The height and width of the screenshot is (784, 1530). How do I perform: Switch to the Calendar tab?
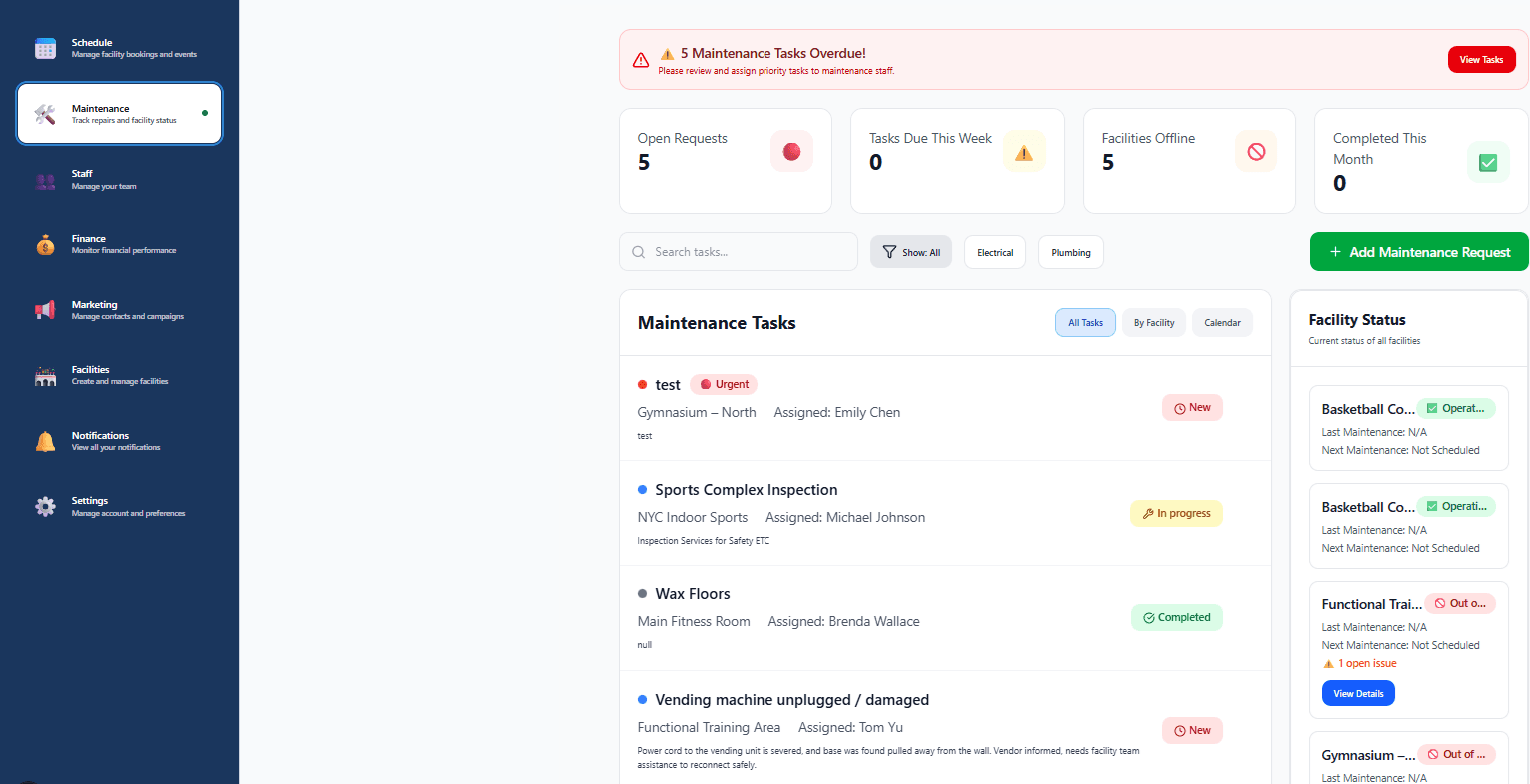1222,323
